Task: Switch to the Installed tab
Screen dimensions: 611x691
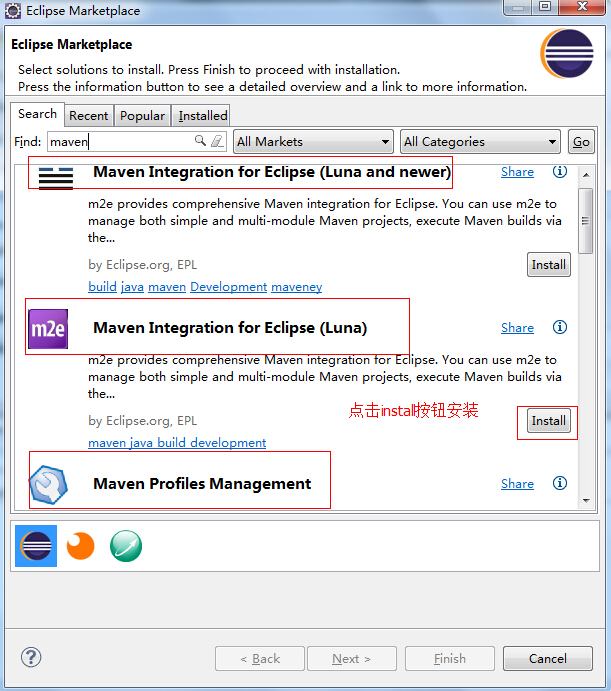Action: click(203, 115)
